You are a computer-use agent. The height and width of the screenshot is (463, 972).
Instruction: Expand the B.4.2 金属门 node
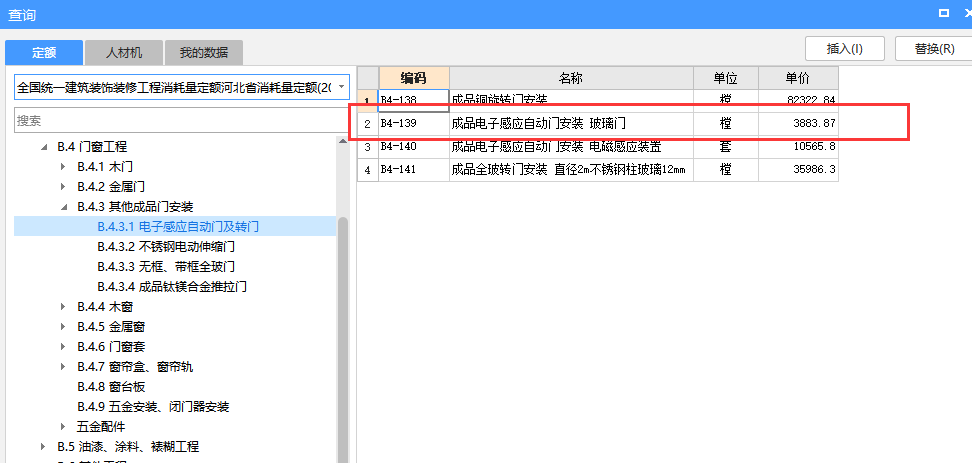64,187
